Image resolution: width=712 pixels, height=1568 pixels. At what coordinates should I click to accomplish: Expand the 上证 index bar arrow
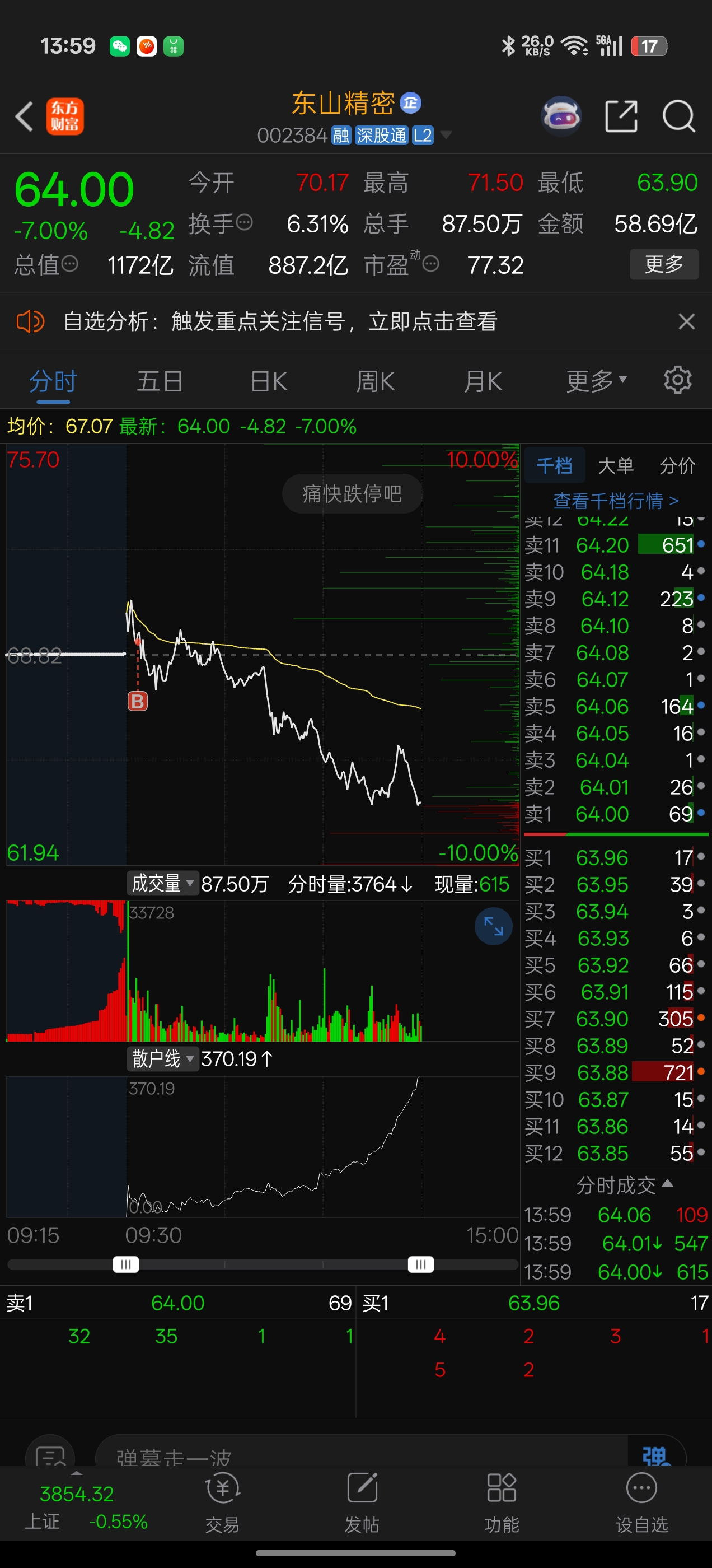click(x=77, y=1474)
